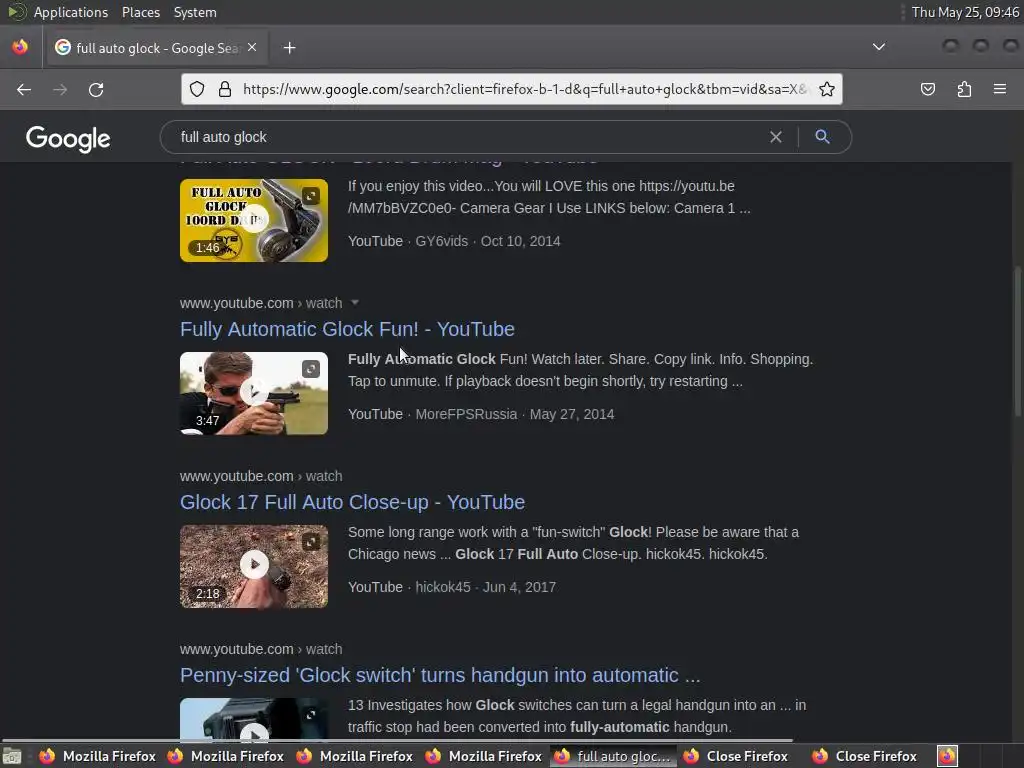Play the Full Auto Glock 100rd drum video
The height and width of the screenshot is (768, 1024).
[x=254, y=220]
